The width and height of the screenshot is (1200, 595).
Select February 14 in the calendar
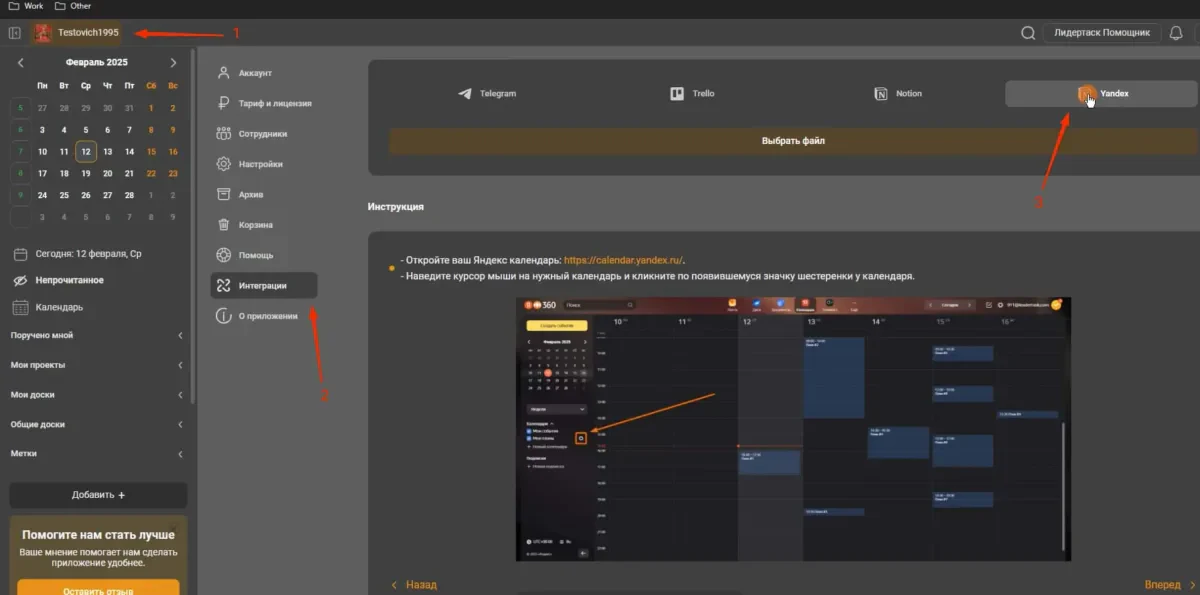coord(129,152)
